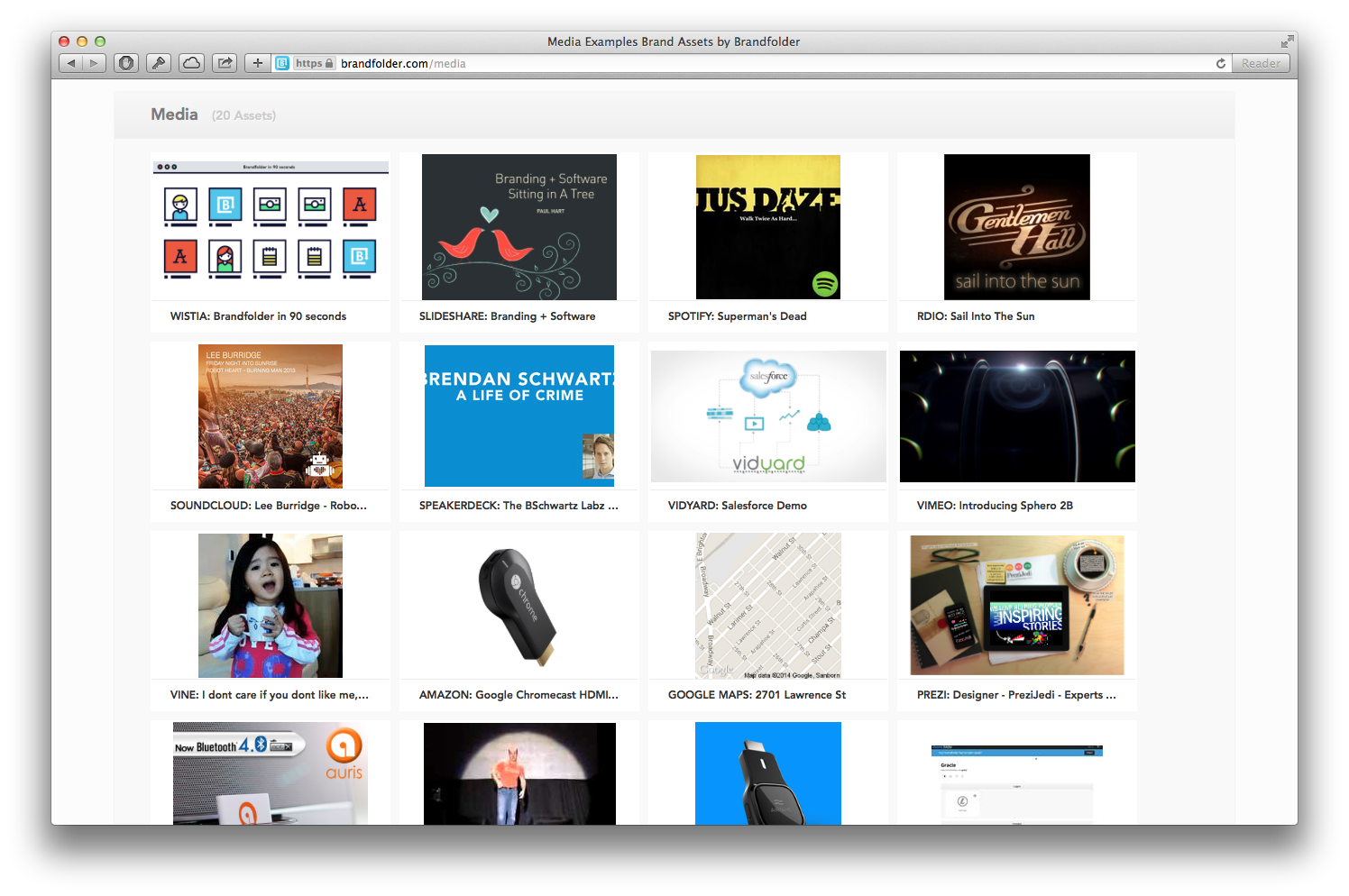Go back with the Safari back arrow
The image size is (1349, 896).
[71, 63]
